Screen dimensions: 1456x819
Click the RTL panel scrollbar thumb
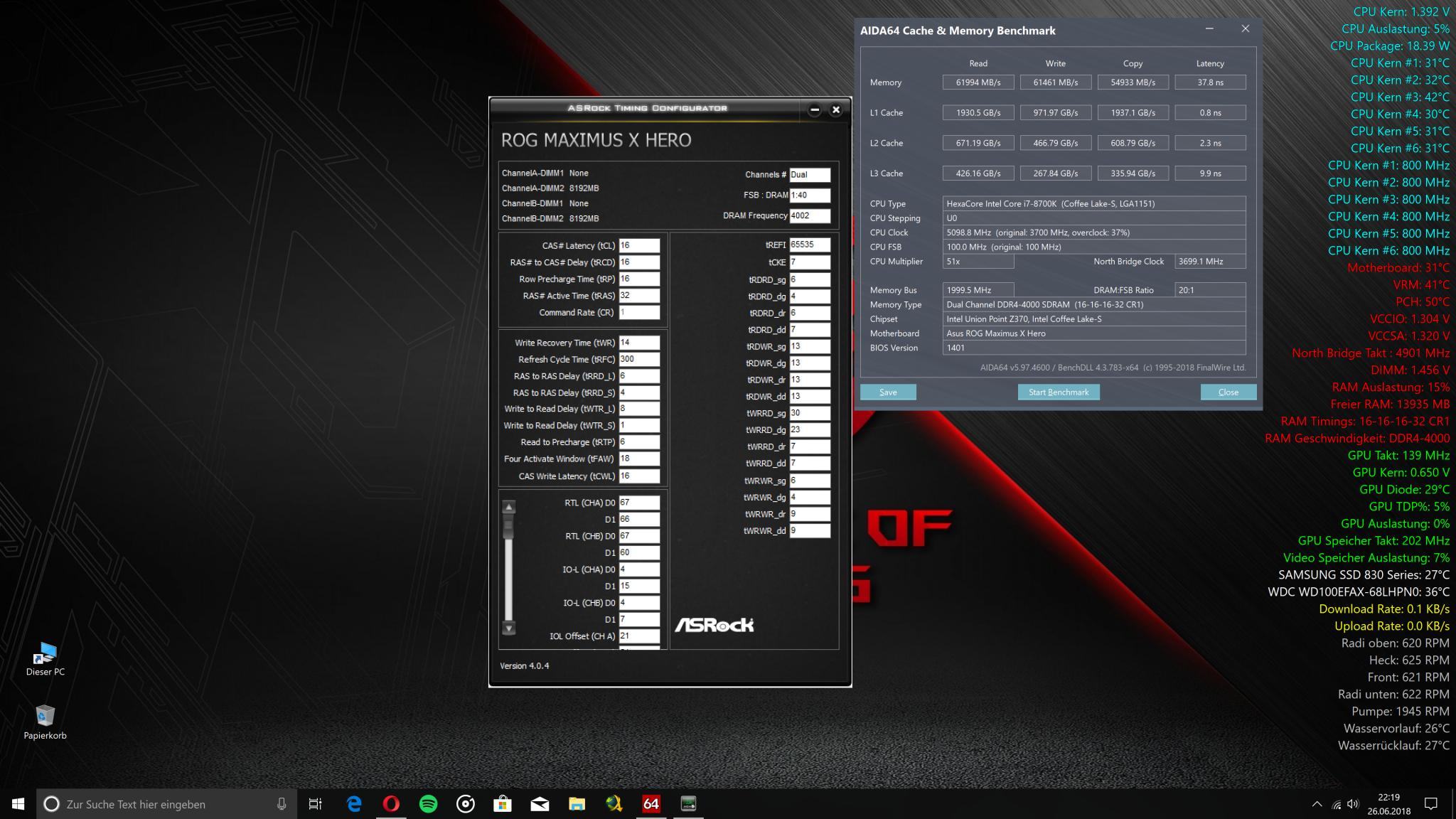pos(508,527)
